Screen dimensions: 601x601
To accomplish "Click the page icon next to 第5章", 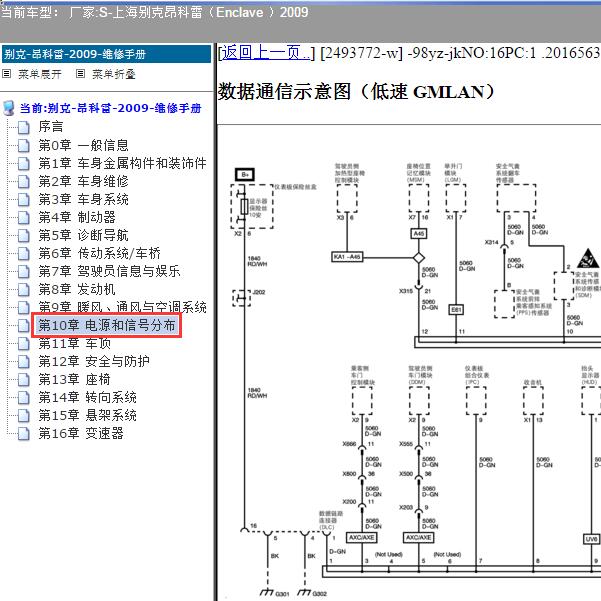I will (24, 235).
